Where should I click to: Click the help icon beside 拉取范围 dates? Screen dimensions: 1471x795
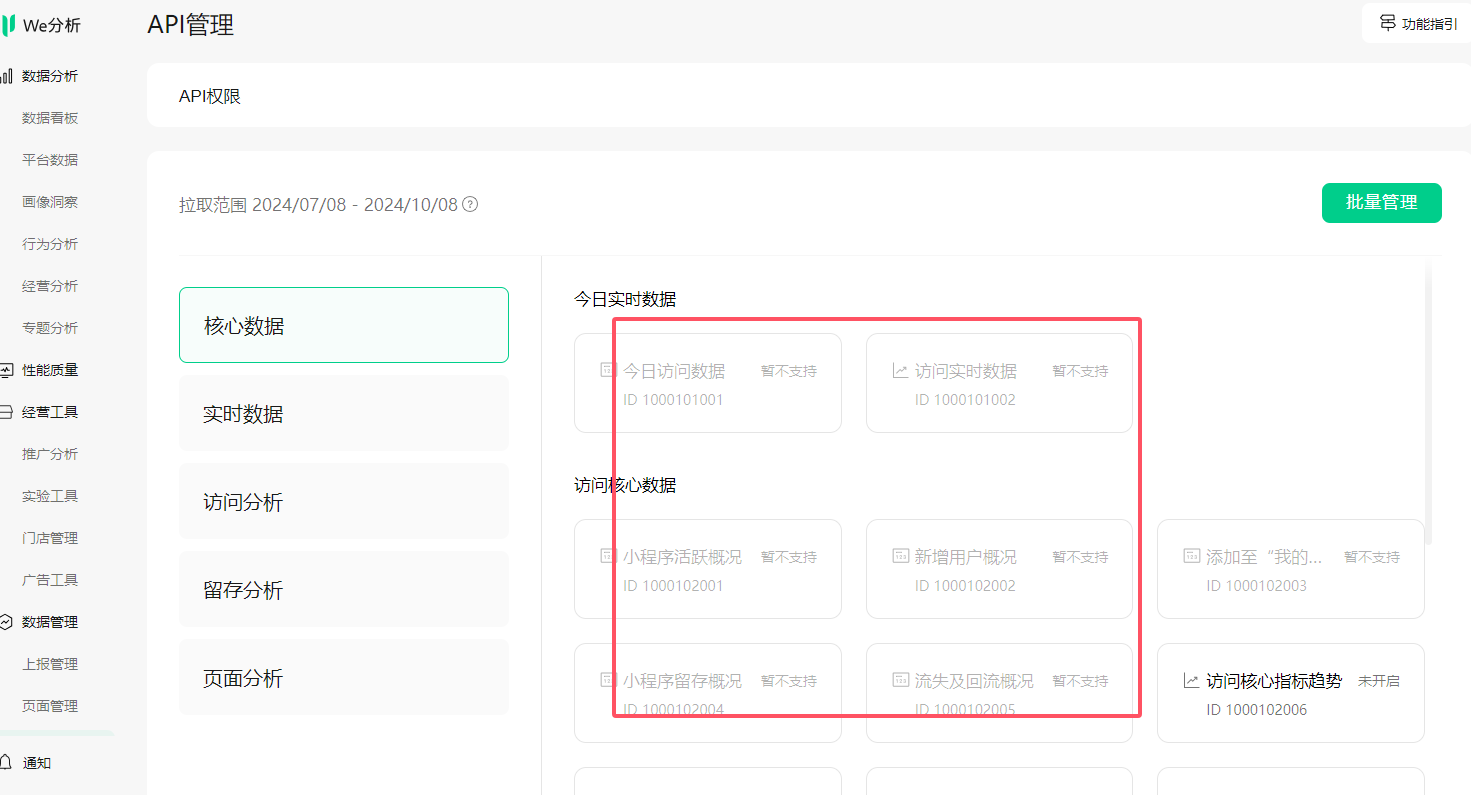click(470, 205)
